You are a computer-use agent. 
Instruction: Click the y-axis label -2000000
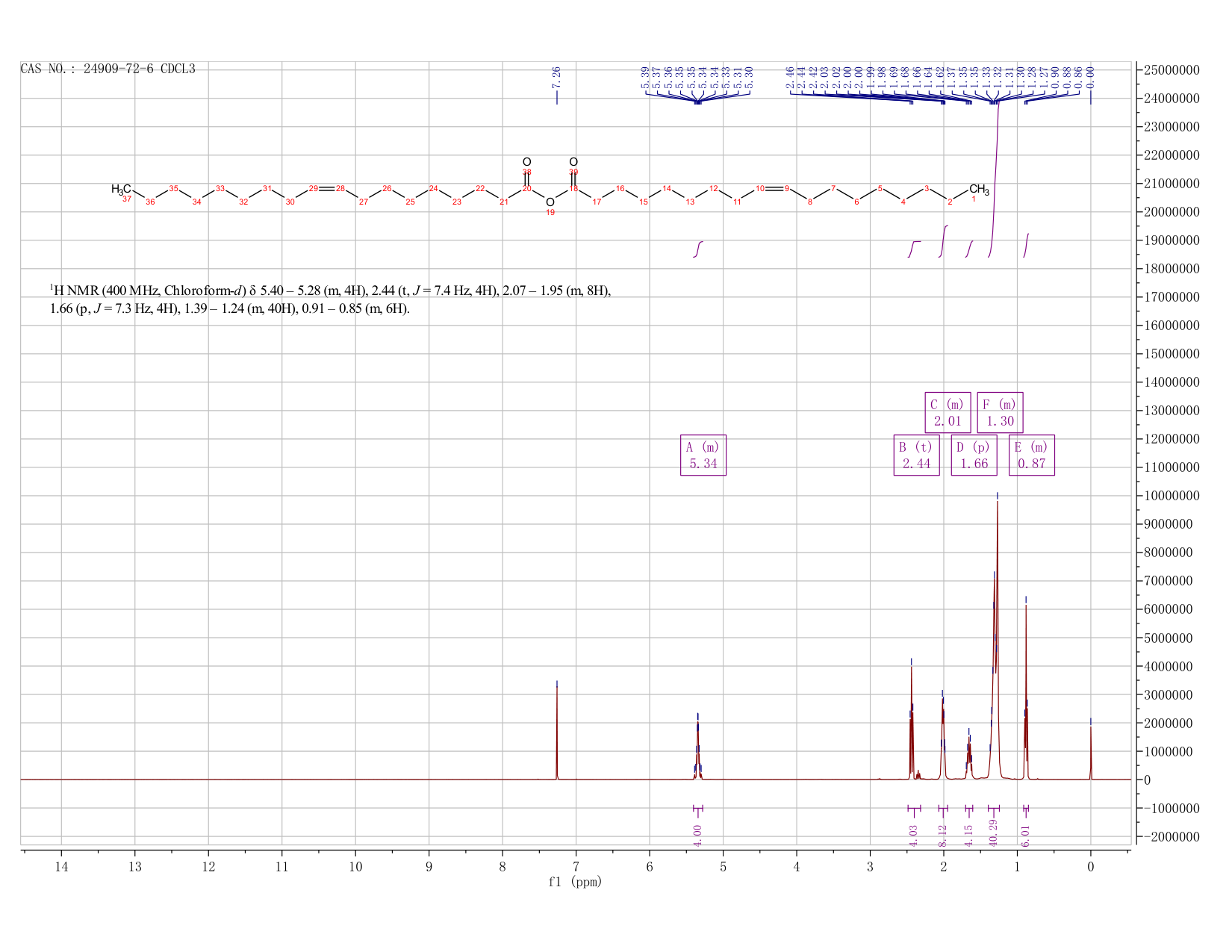point(1172,836)
